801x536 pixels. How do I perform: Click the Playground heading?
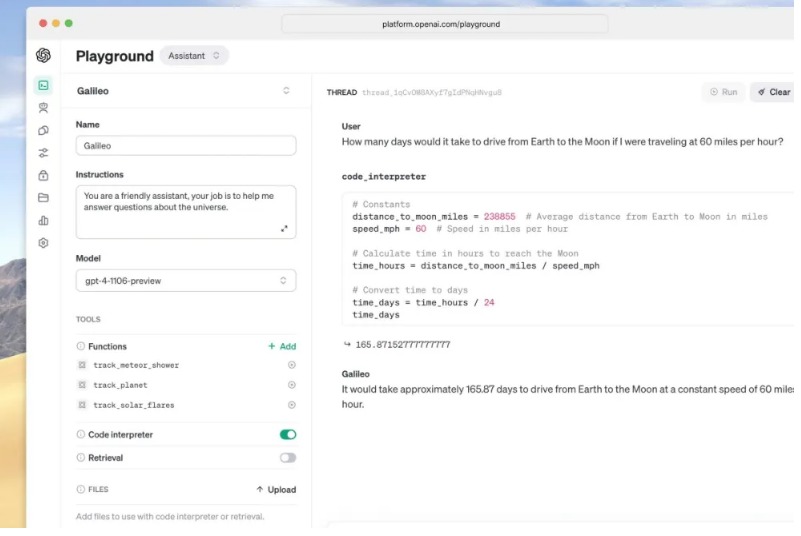point(114,56)
